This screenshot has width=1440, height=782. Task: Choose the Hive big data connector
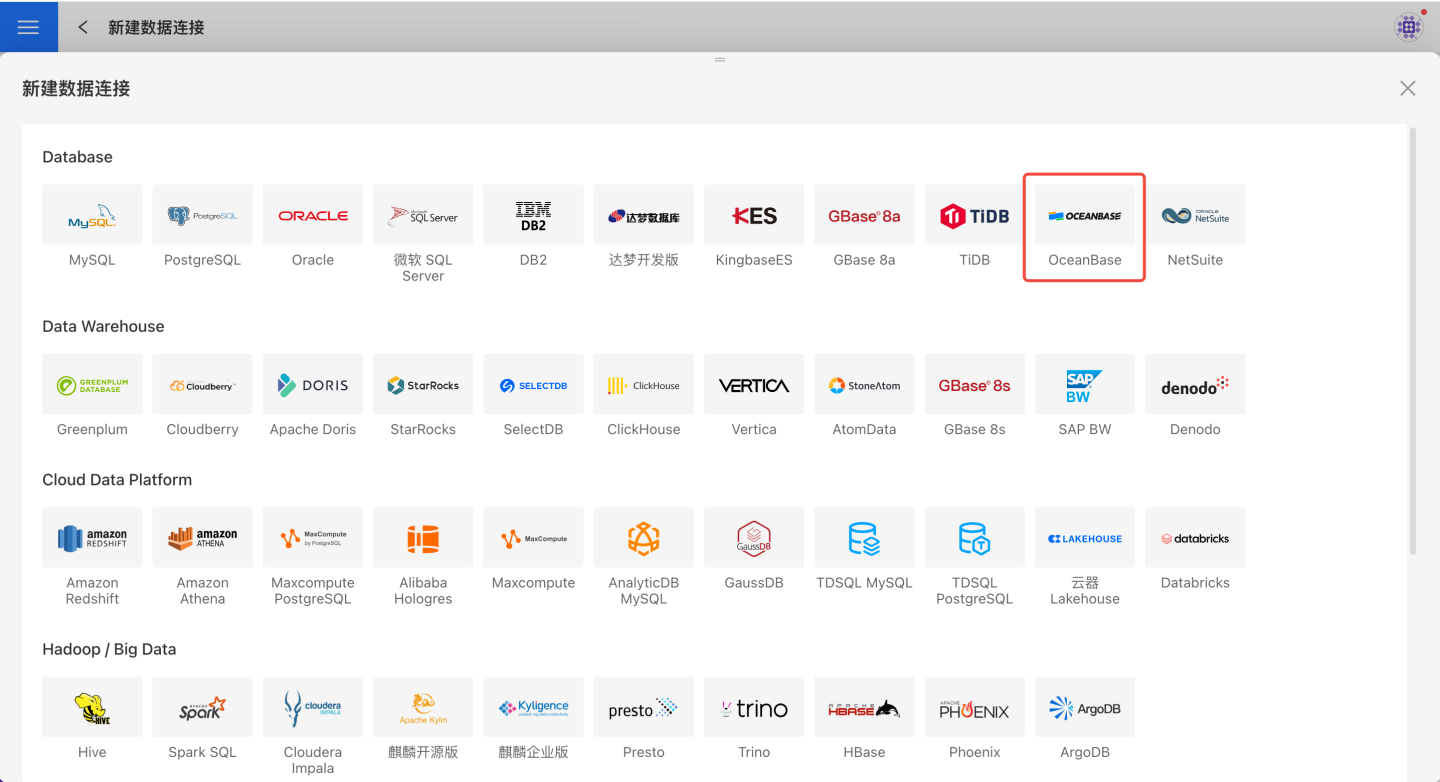pyautogui.click(x=92, y=708)
